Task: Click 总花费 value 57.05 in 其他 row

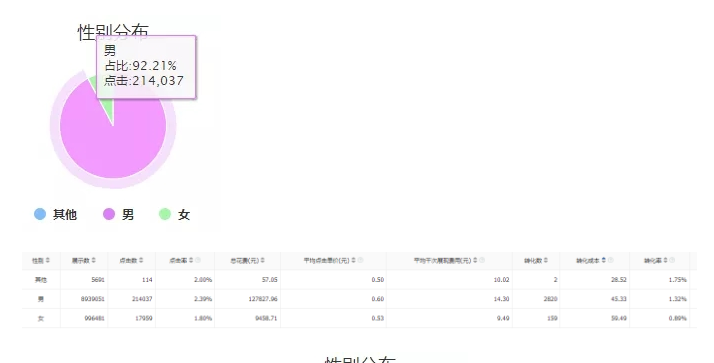Action: [270, 280]
